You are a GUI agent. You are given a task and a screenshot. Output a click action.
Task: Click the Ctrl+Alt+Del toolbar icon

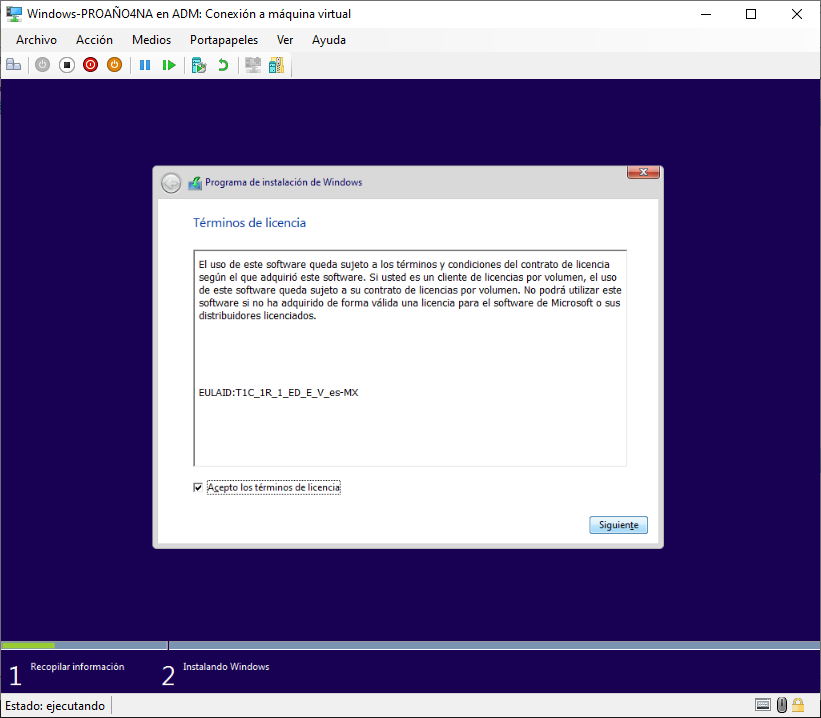coord(14,65)
